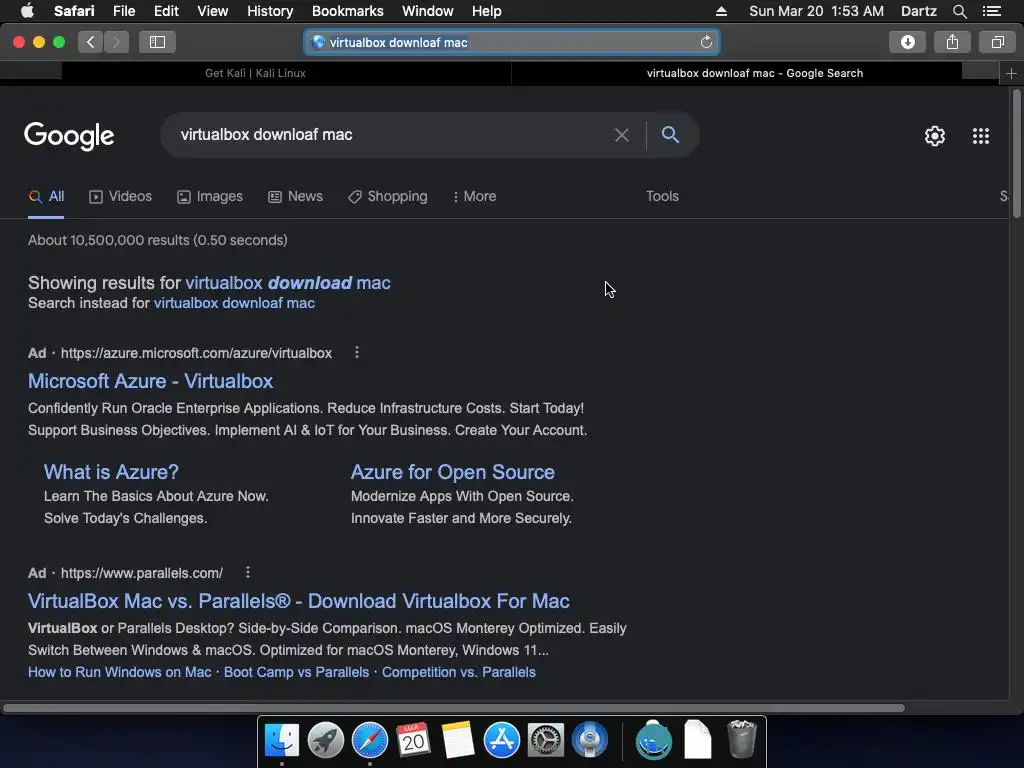This screenshot has height=768, width=1024.
Task: Select the News search filter
Action: (296, 197)
